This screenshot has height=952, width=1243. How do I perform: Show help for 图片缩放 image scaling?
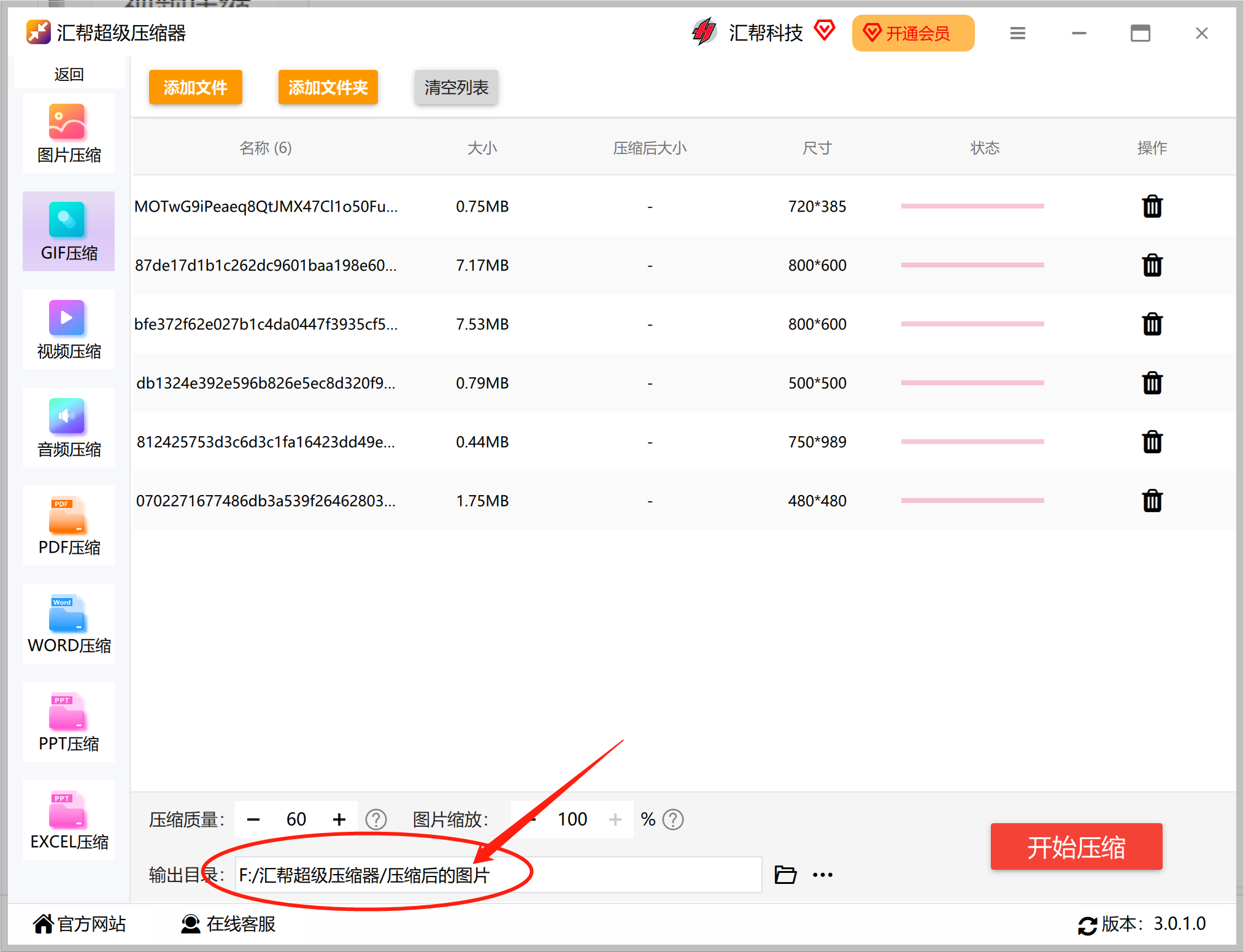(673, 820)
